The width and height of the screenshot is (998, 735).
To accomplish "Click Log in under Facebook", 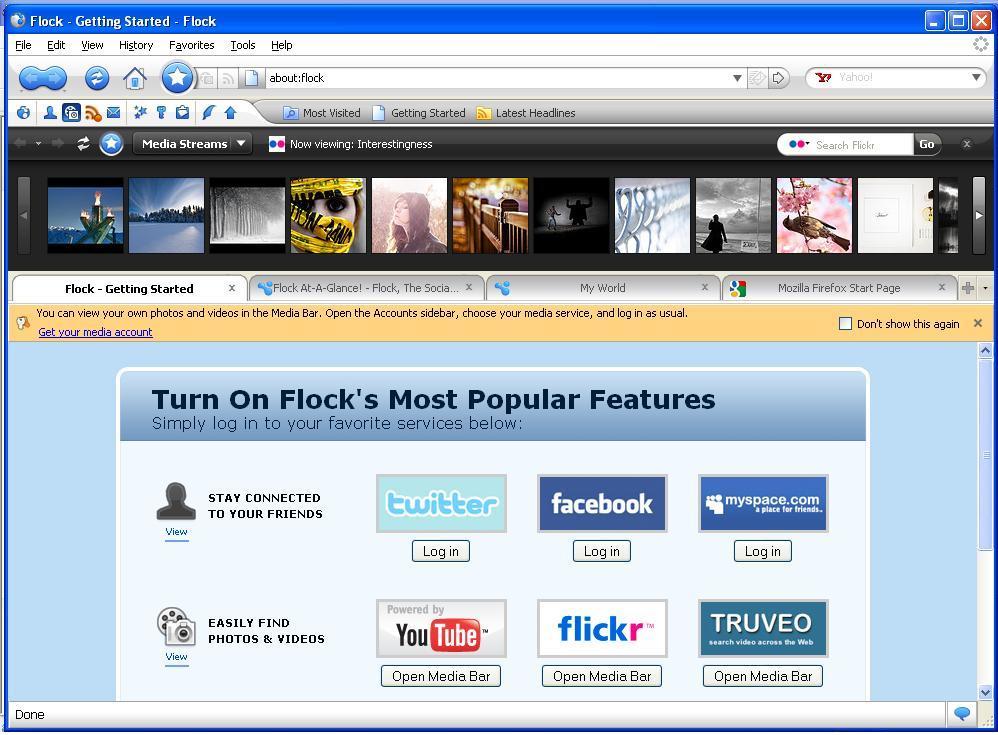I will pos(601,551).
